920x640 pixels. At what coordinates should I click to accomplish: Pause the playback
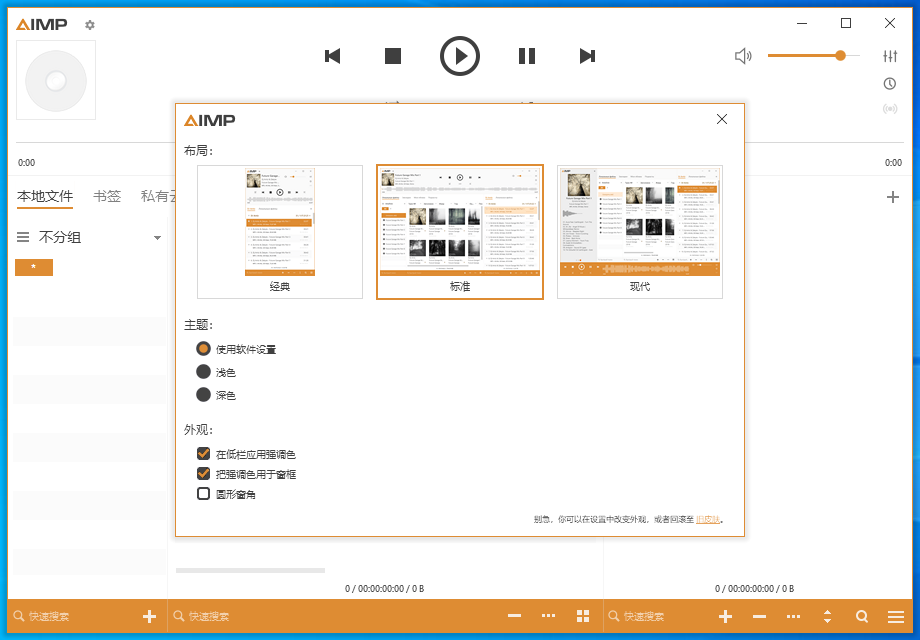tap(527, 56)
